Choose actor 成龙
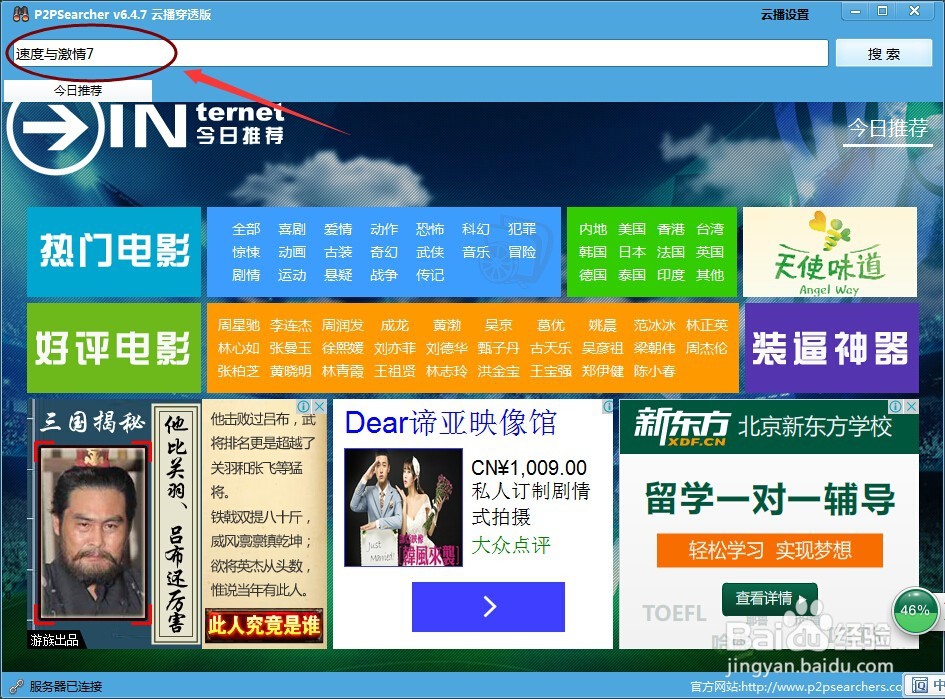The image size is (945, 699). [395, 325]
